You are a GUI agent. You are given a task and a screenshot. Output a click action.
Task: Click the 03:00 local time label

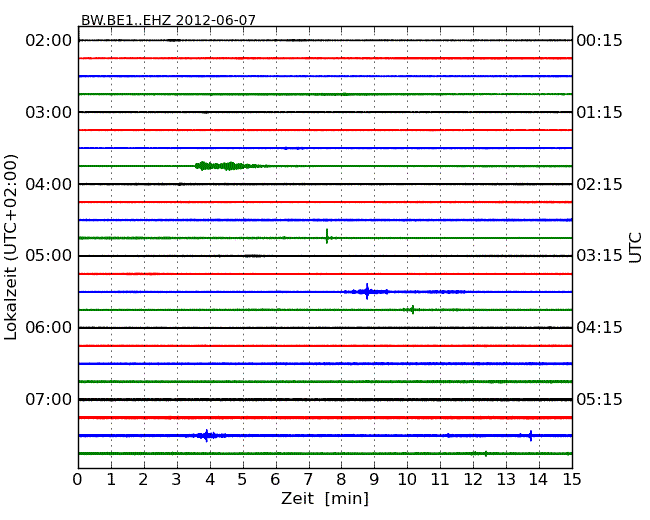pyautogui.click(x=49, y=112)
